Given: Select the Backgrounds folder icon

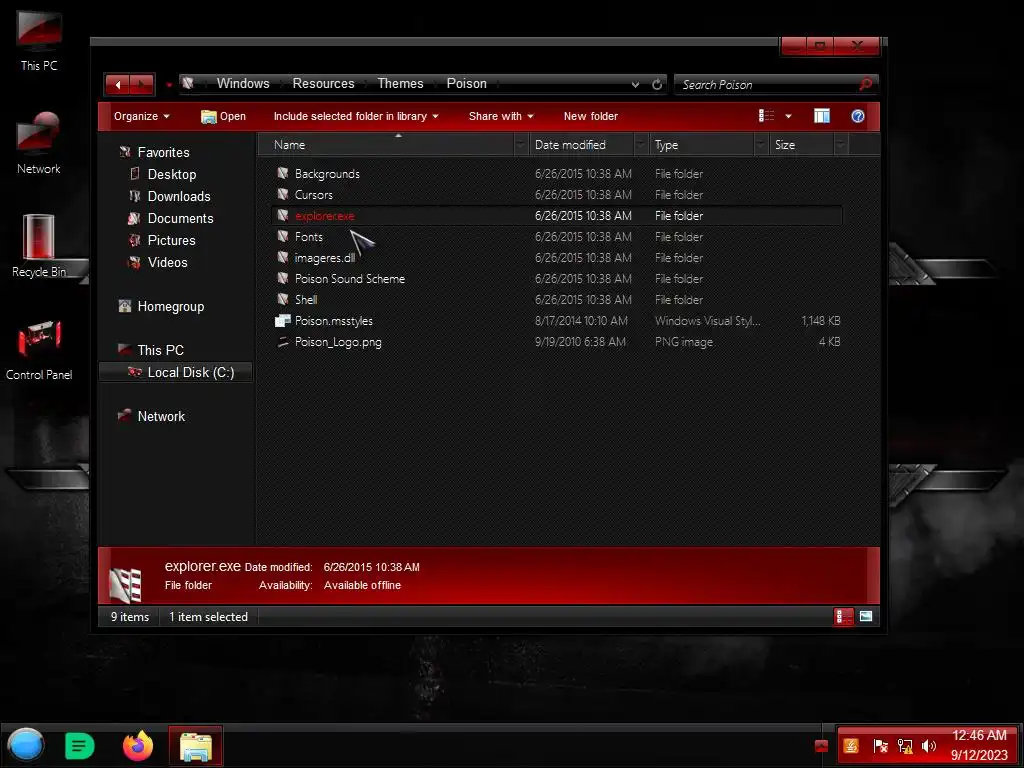Looking at the screenshot, I should click(283, 173).
